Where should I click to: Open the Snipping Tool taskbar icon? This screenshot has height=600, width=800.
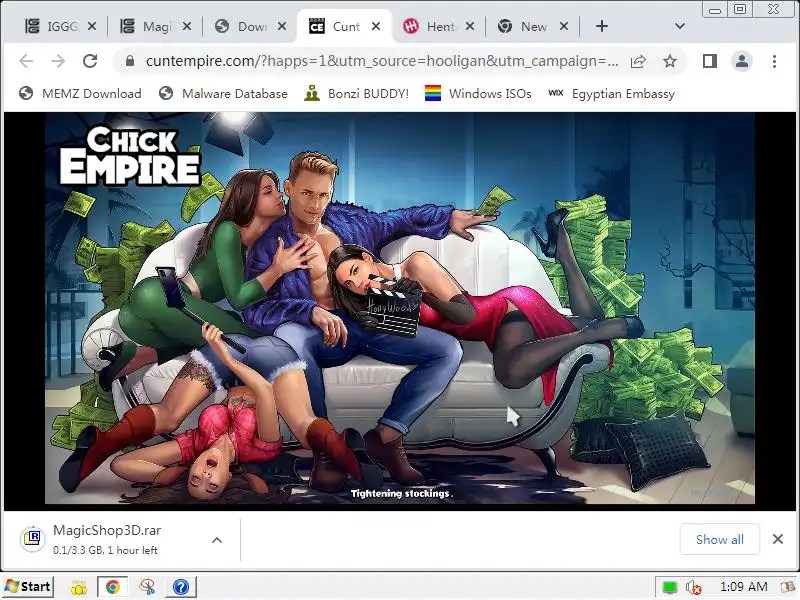click(x=147, y=588)
